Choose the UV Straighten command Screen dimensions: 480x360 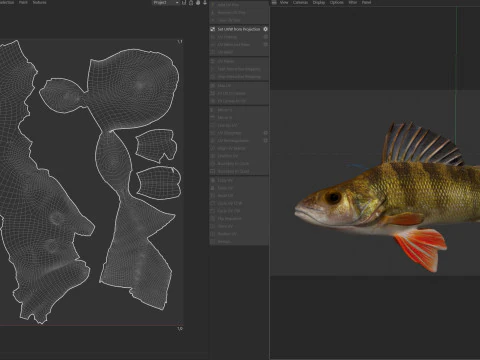point(239,133)
